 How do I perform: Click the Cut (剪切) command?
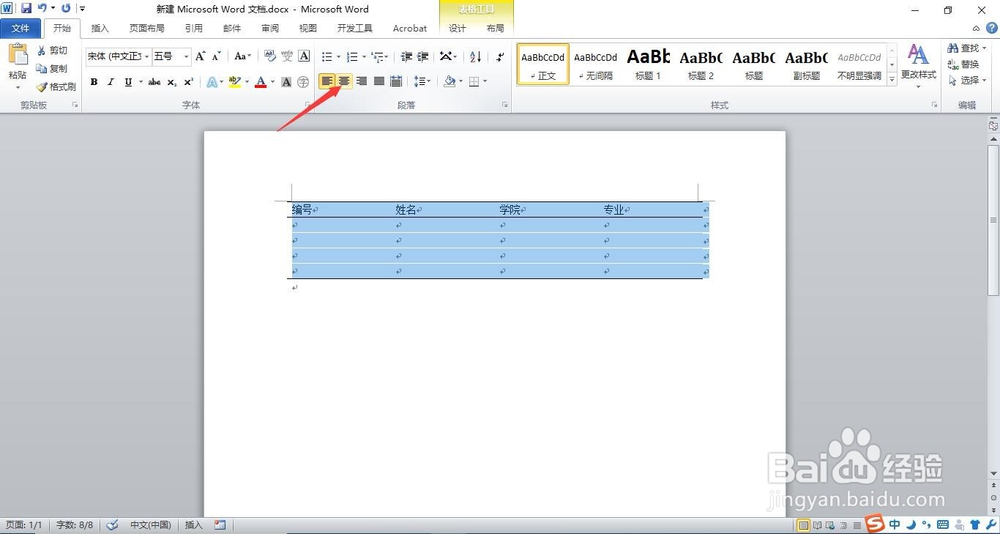tap(52, 50)
